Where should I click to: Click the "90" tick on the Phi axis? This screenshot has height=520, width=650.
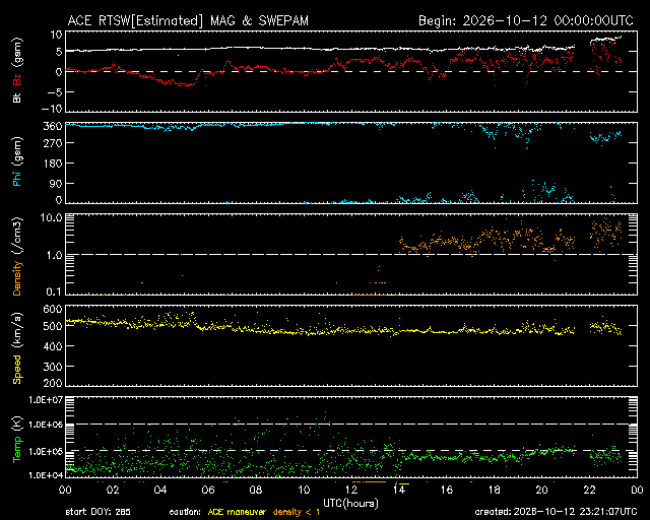pyautogui.click(x=56, y=183)
